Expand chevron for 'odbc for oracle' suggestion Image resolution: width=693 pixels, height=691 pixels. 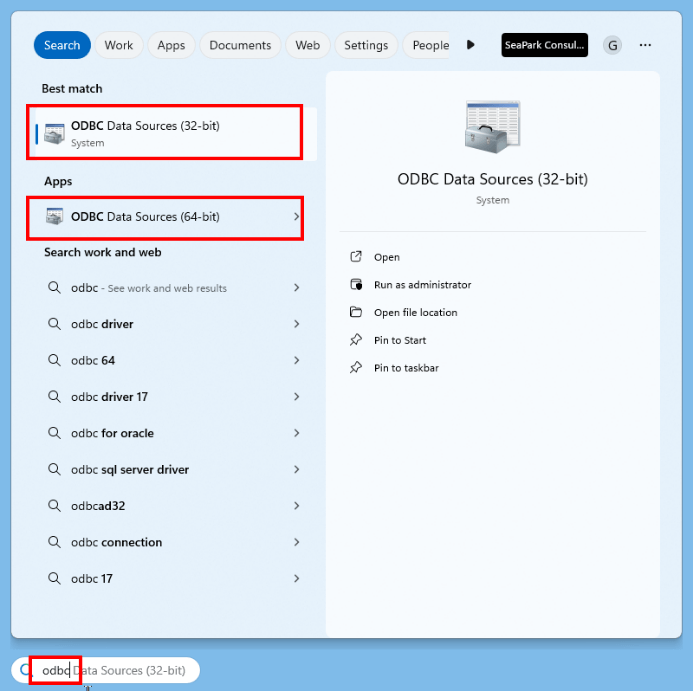(x=297, y=433)
